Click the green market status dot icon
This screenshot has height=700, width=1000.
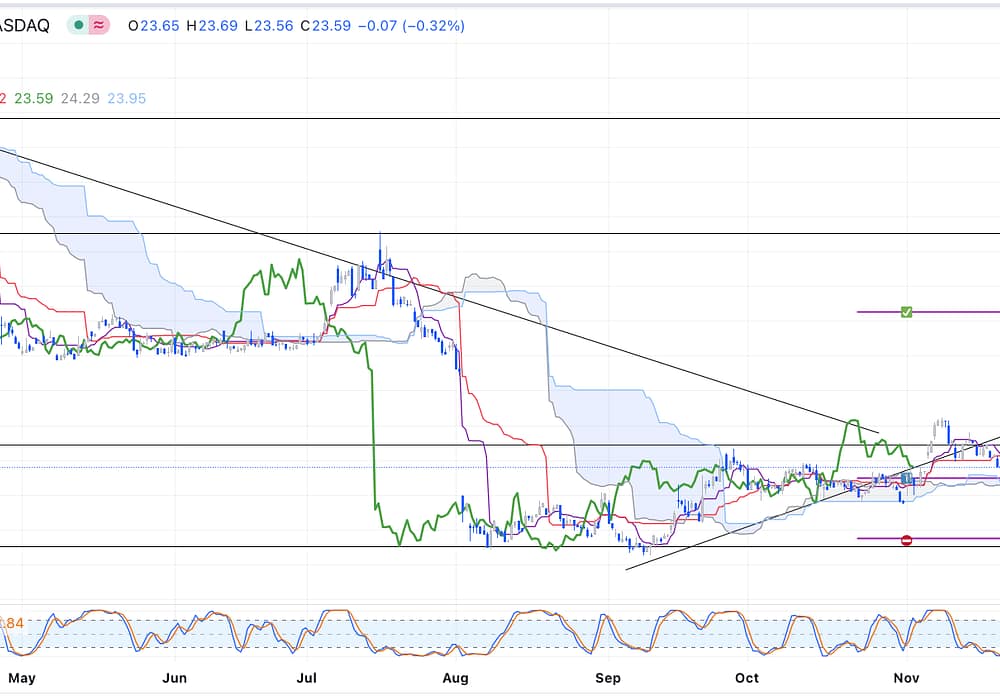[78, 26]
